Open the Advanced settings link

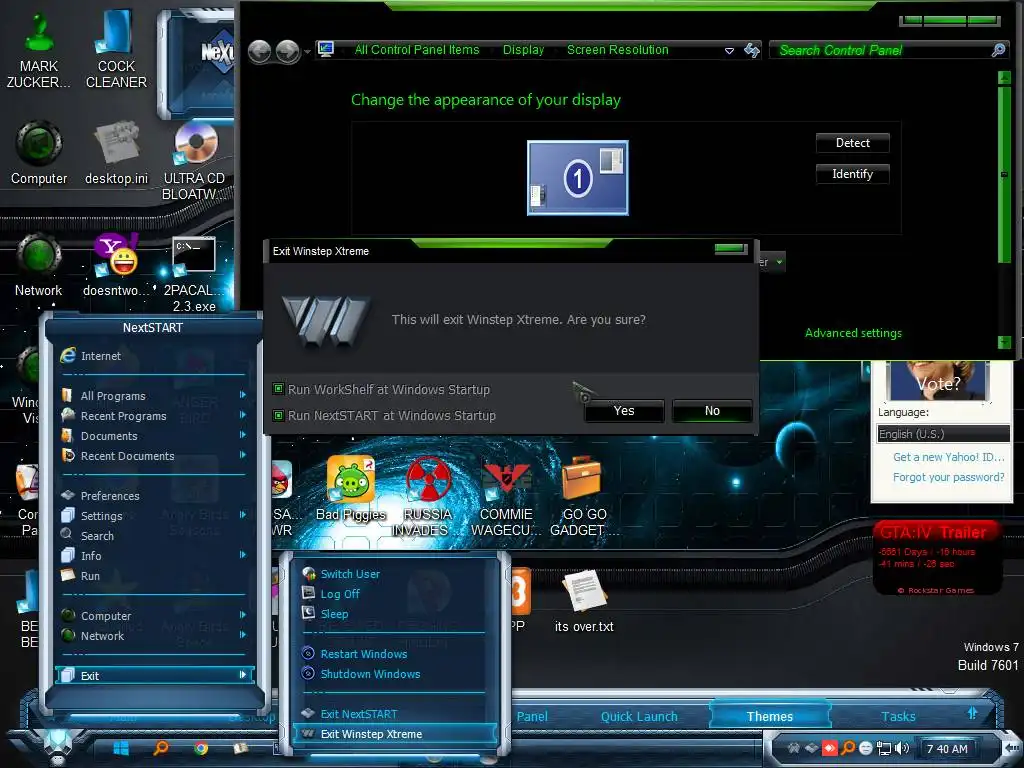[853, 333]
